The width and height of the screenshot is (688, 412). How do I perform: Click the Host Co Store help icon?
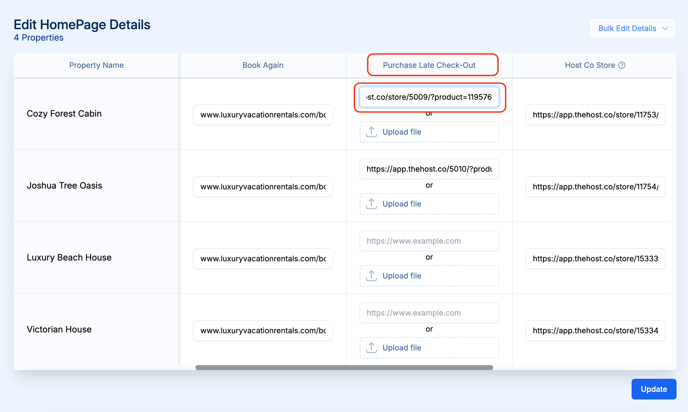pyautogui.click(x=622, y=65)
